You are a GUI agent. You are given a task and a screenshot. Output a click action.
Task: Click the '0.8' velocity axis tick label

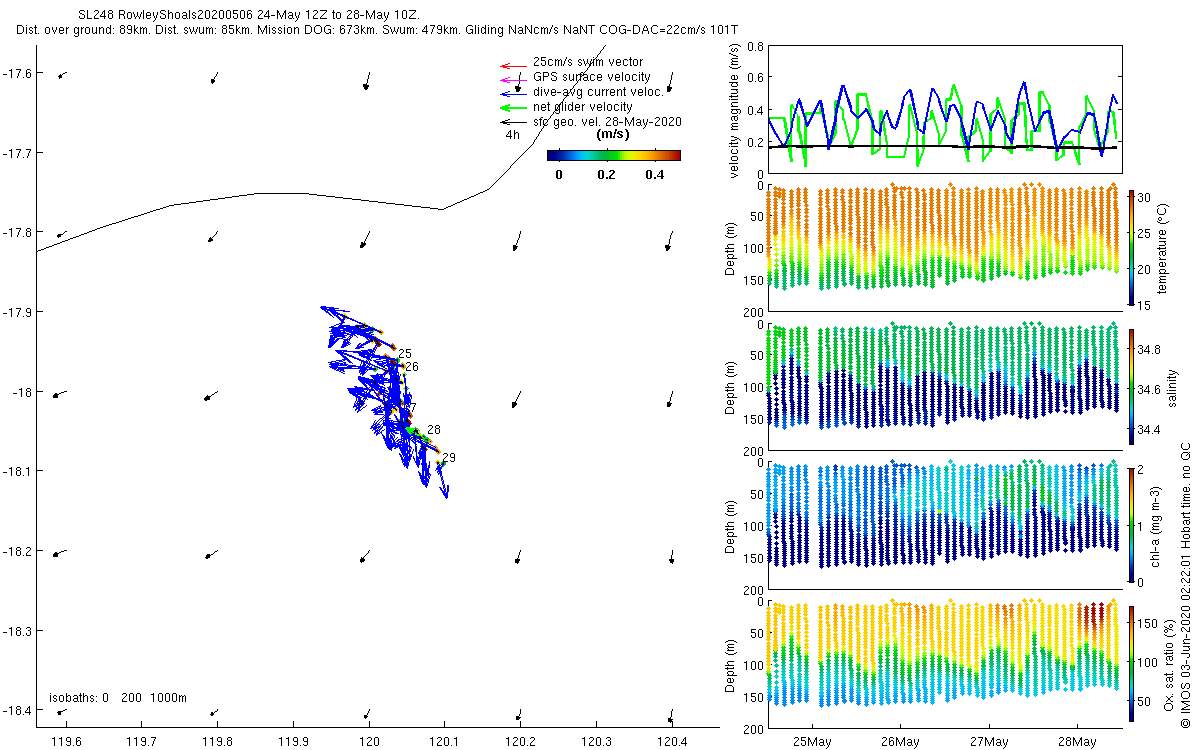755,46
